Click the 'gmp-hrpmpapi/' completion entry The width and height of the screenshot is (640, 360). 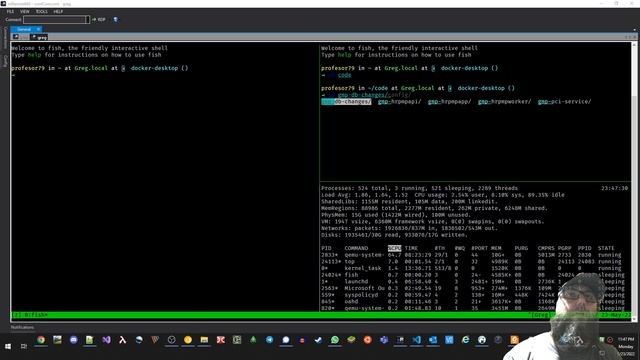click(x=399, y=102)
